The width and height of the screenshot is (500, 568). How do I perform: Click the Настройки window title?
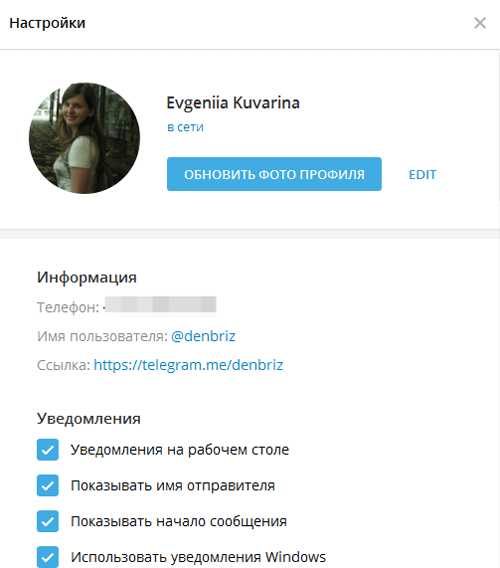[x=47, y=23]
